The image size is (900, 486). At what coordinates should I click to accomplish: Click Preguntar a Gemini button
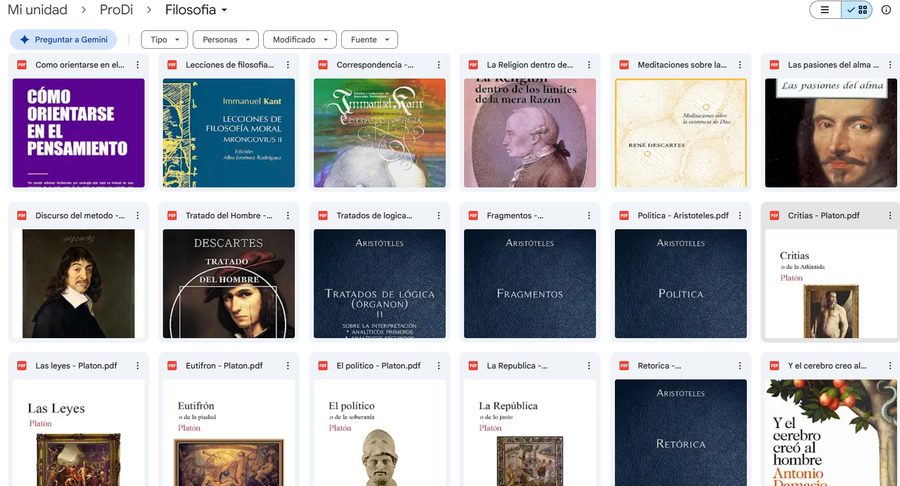(x=63, y=40)
